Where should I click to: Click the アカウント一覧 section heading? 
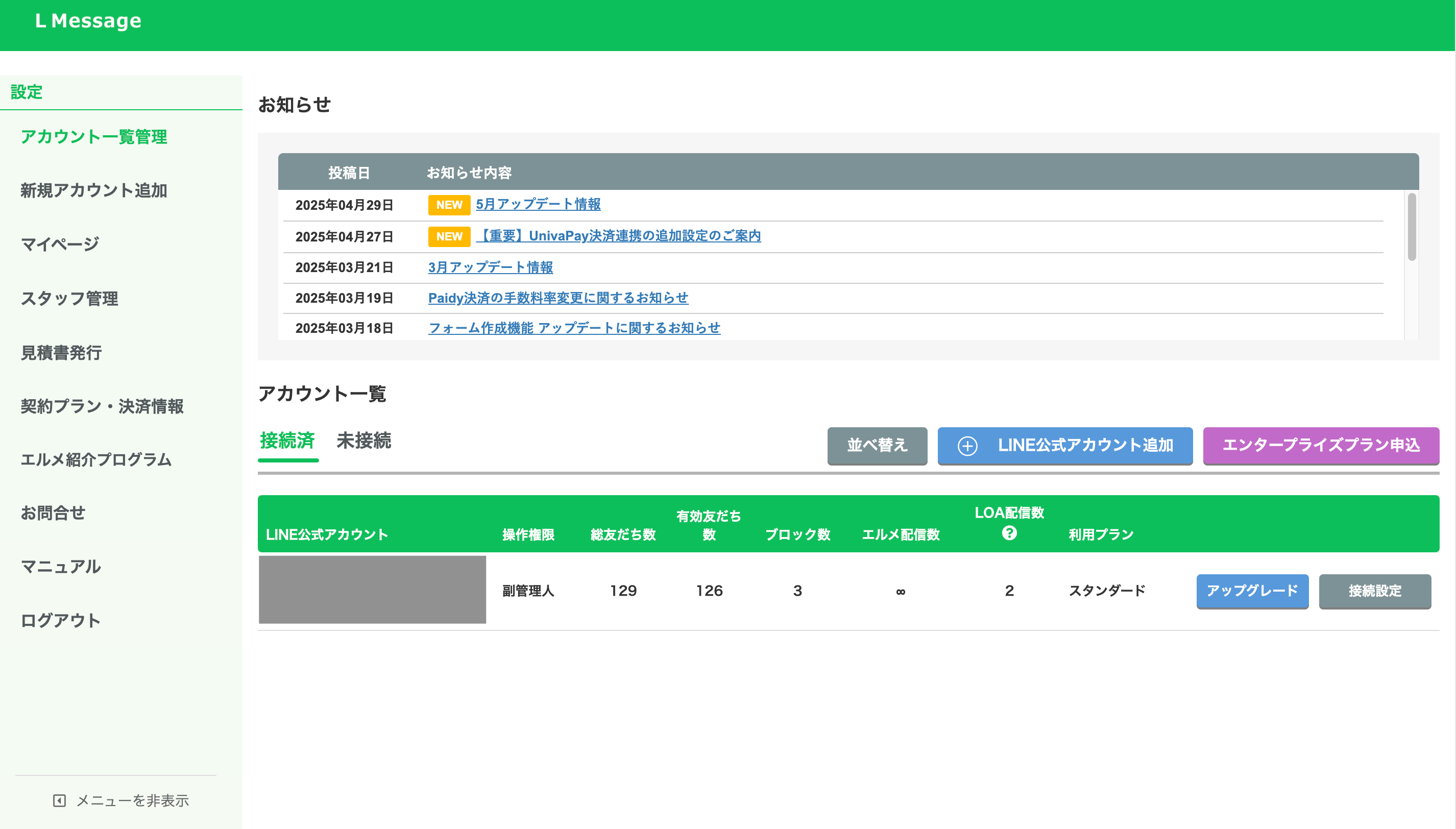(x=322, y=394)
